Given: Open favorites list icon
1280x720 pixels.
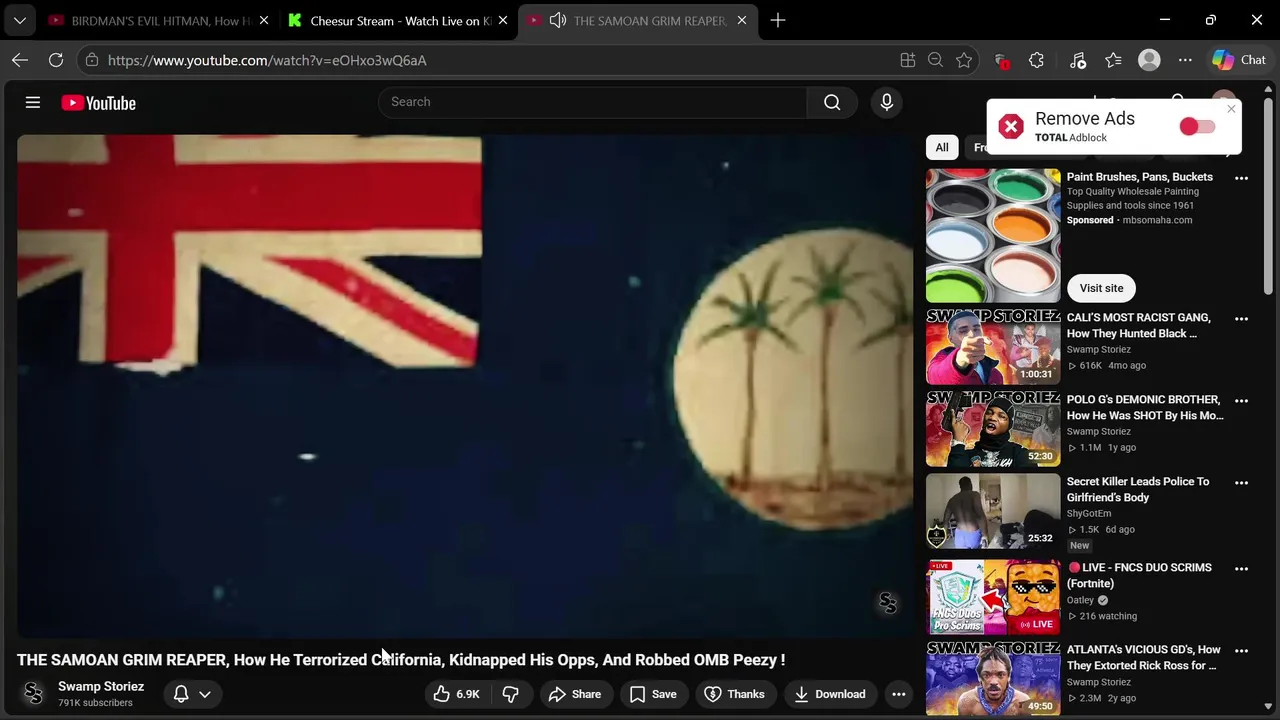Looking at the screenshot, I should tap(1113, 60).
